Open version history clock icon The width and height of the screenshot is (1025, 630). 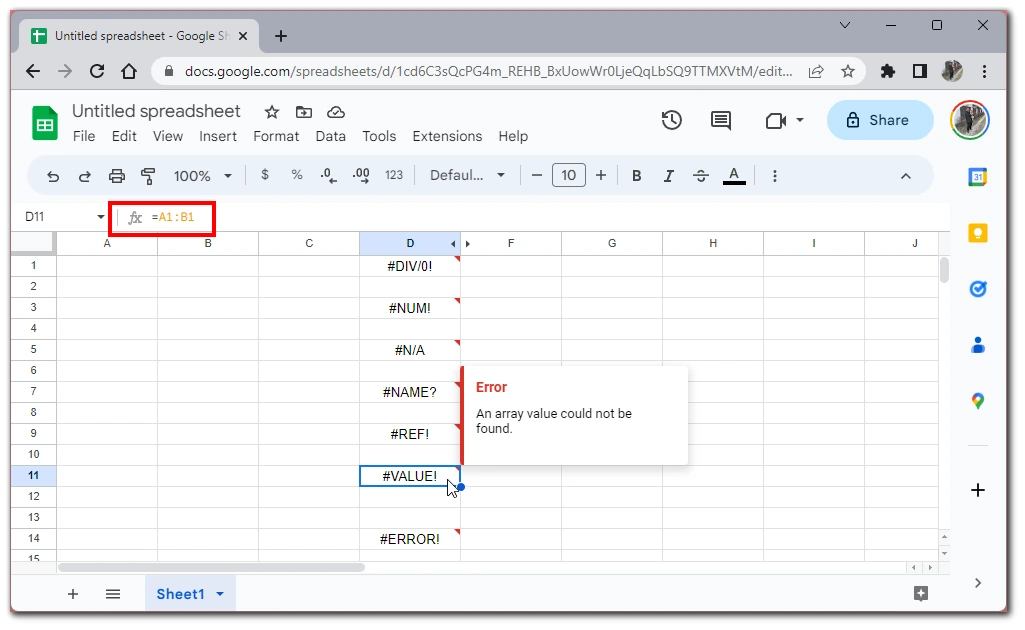672,120
